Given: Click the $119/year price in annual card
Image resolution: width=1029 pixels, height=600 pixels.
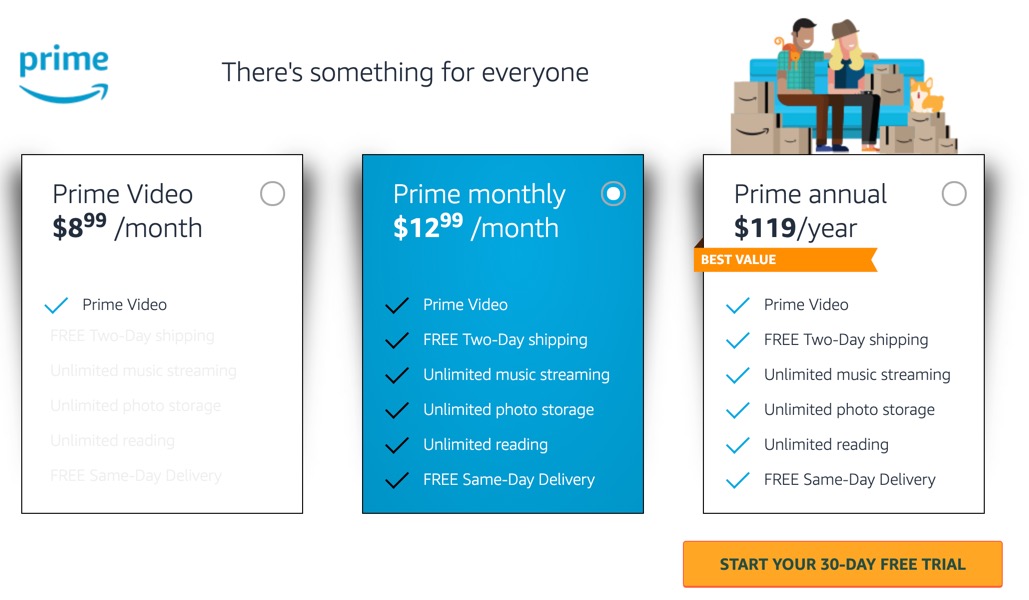Looking at the screenshot, I should pyautogui.click(x=795, y=228).
